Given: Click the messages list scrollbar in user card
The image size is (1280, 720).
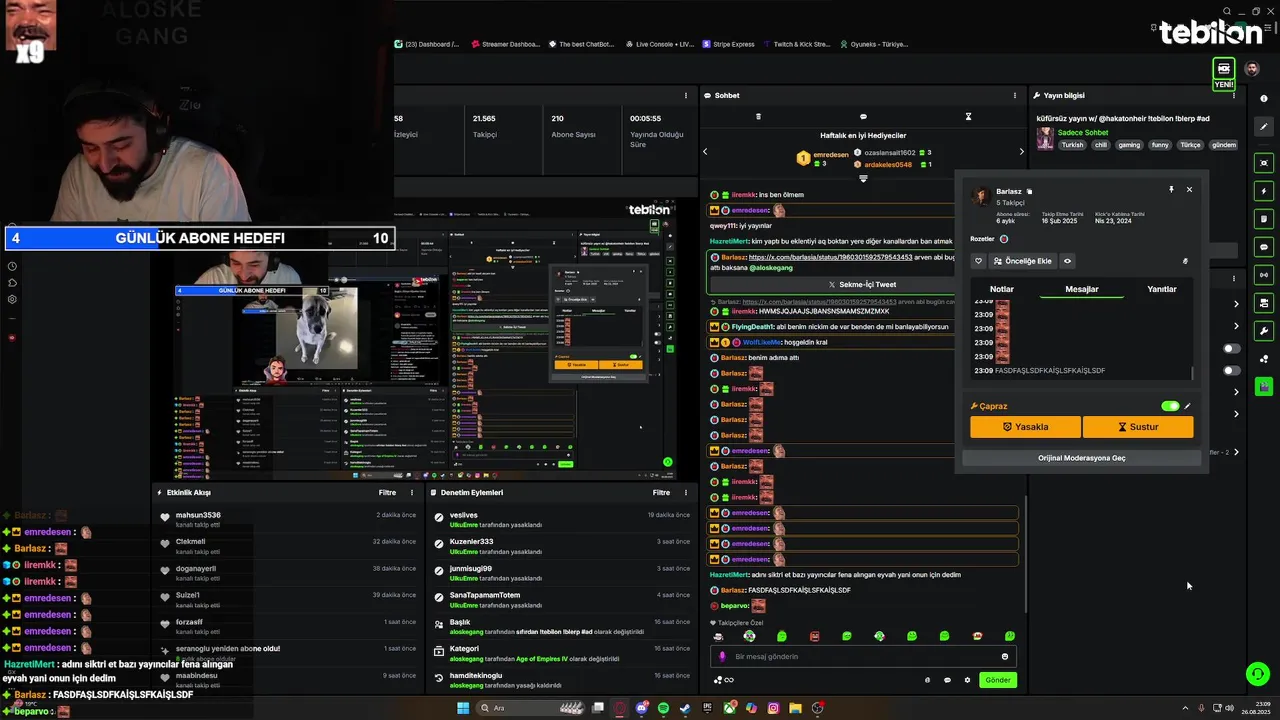Looking at the screenshot, I should click(1192, 373).
